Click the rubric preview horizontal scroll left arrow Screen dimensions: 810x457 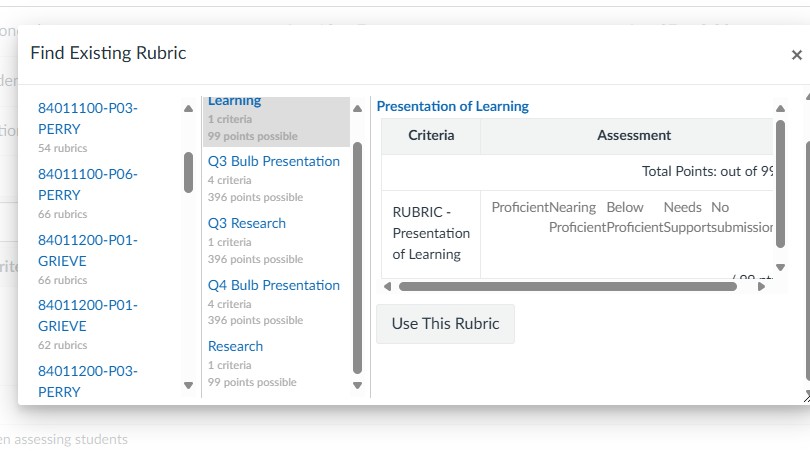coord(388,286)
